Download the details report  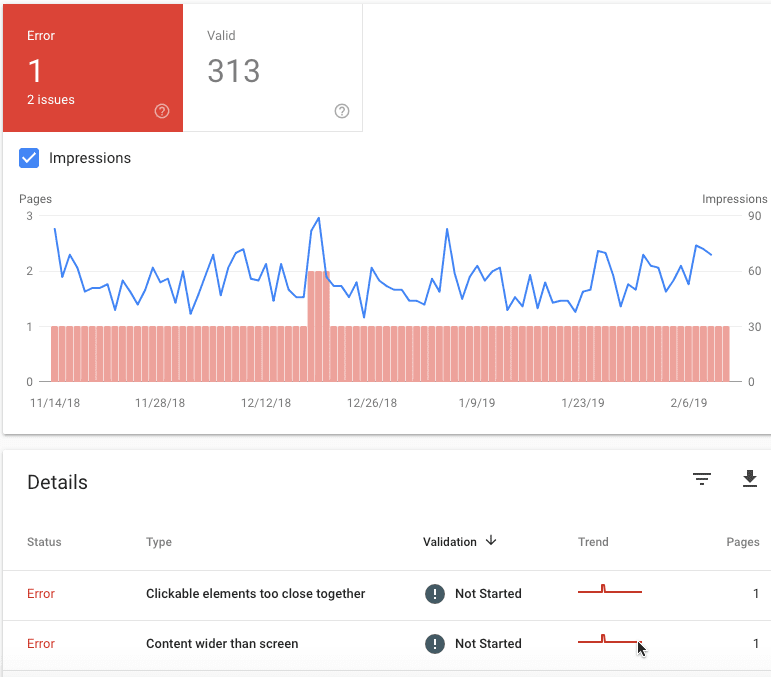click(749, 478)
